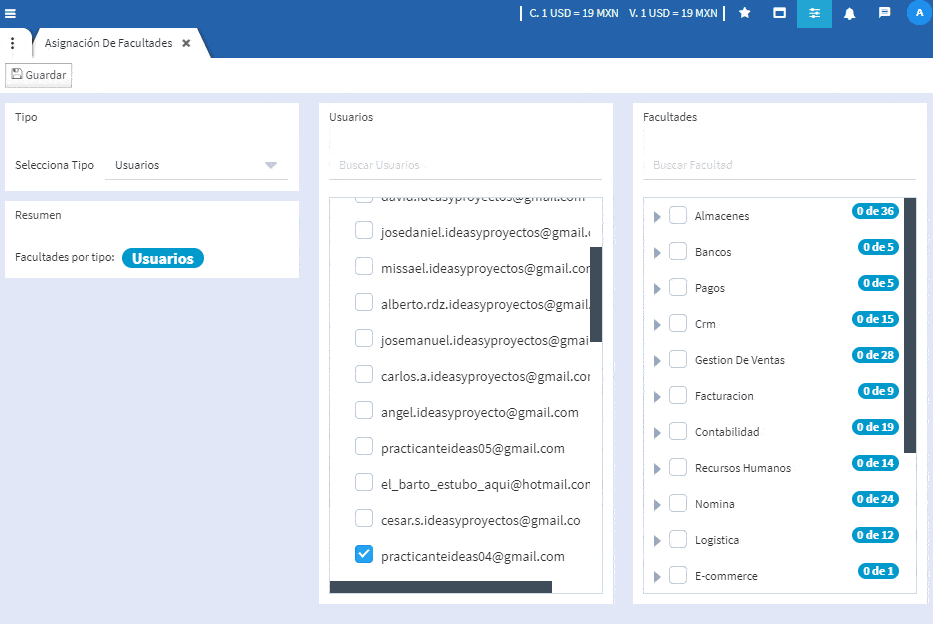Open the notifications bell
933x624 pixels.
coord(849,13)
